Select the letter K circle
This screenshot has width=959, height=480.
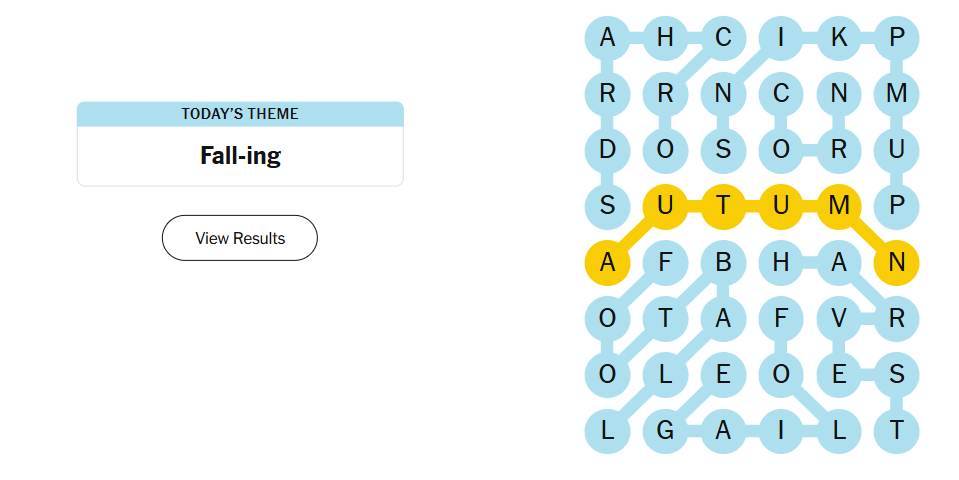(x=839, y=38)
